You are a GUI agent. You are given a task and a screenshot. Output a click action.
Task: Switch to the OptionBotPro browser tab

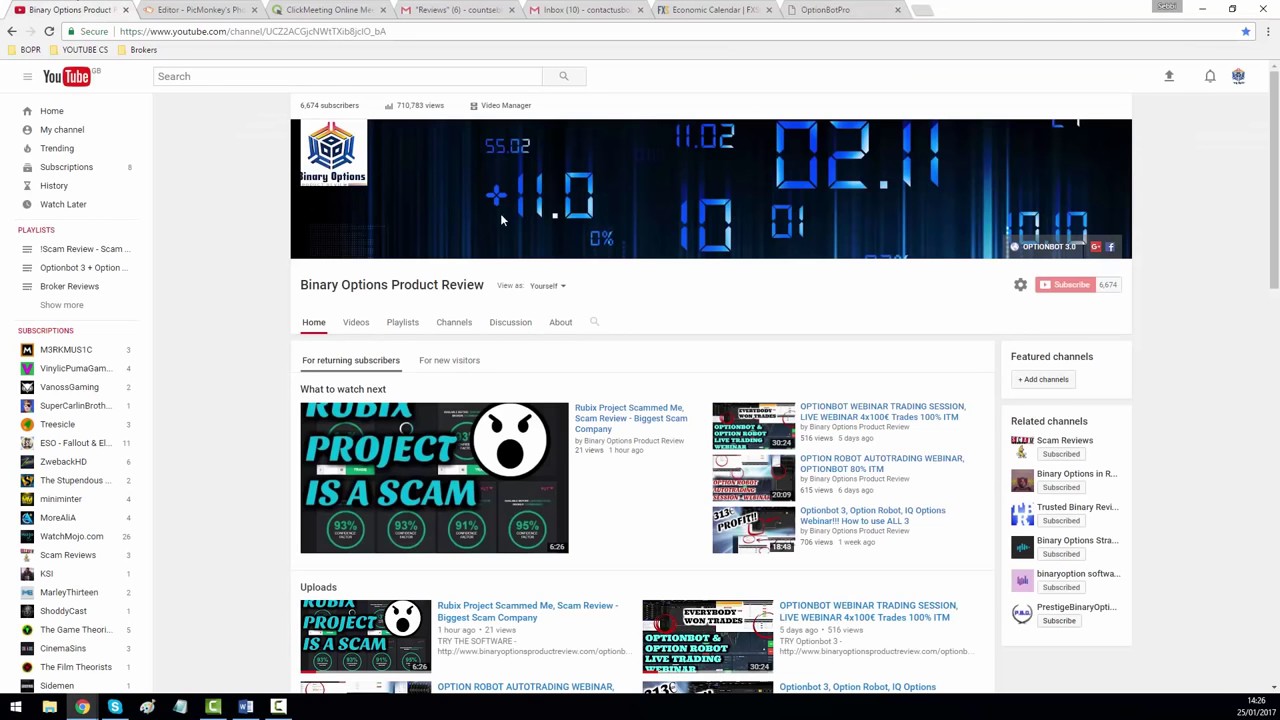click(841, 10)
